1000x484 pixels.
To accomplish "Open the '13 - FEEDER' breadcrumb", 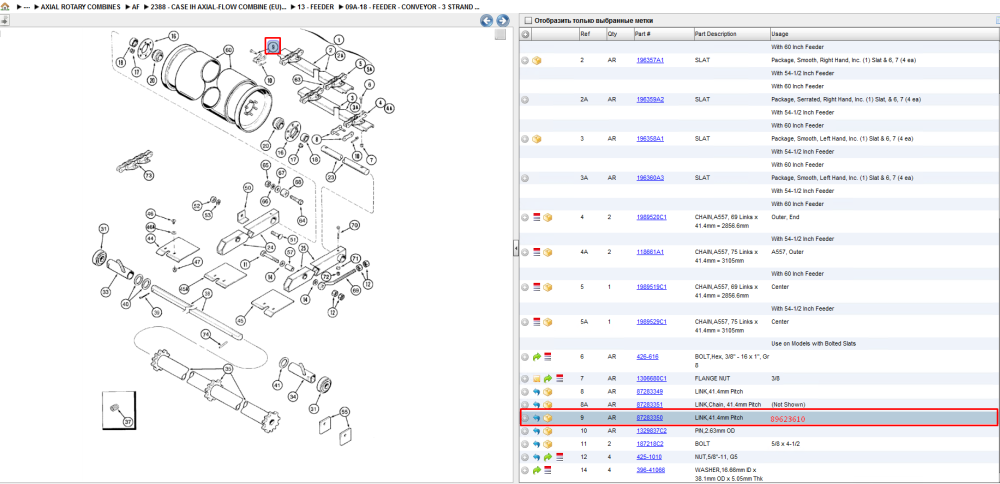I will [315, 6].
